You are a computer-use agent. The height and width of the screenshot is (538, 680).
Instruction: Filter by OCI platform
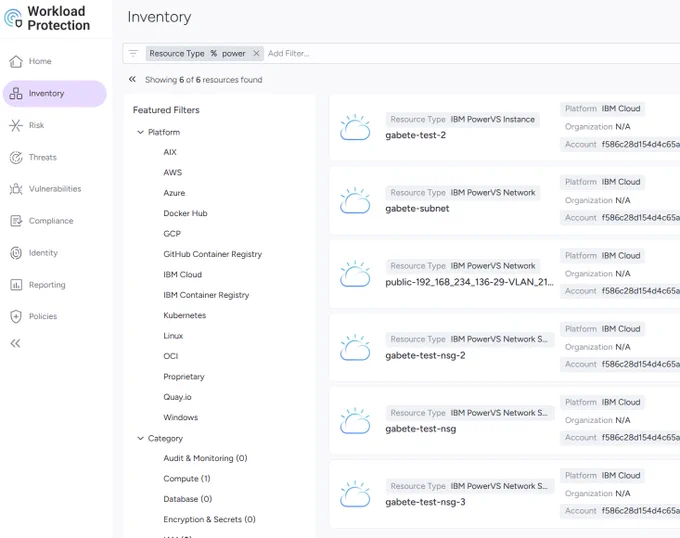[x=170, y=356]
